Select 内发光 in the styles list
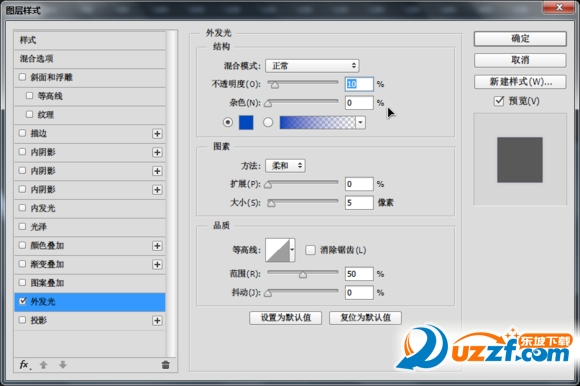The height and width of the screenshot is (386, 580). [x=90, y=208]
